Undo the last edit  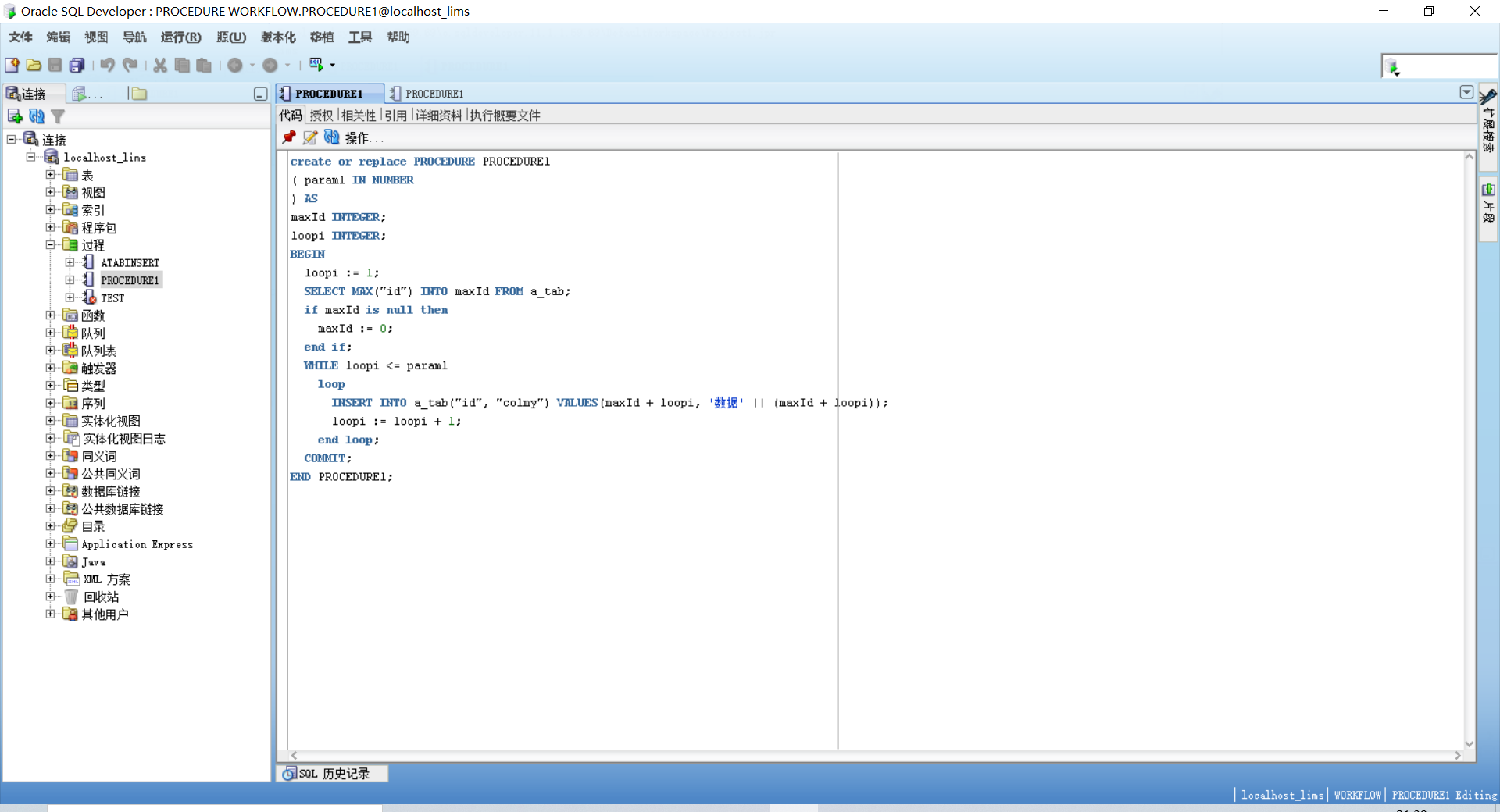pos(108,65)
